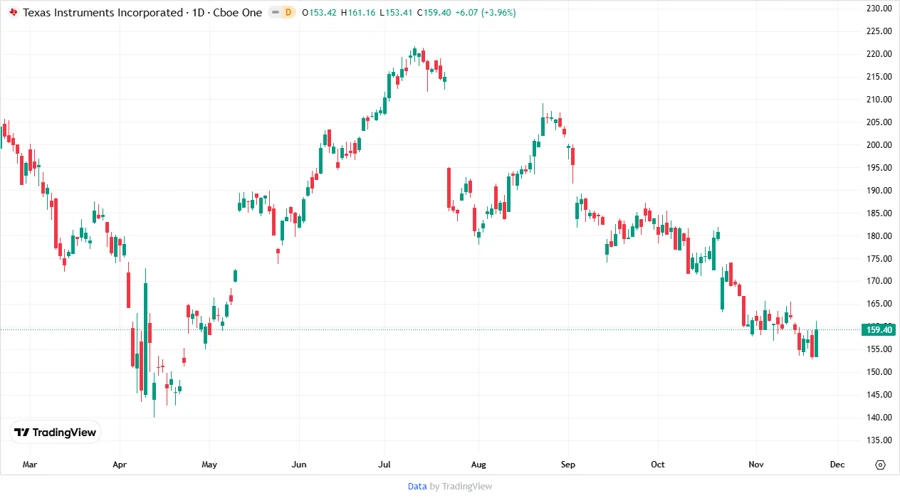Open the Data link by TradingView

[x=417, y=486]
